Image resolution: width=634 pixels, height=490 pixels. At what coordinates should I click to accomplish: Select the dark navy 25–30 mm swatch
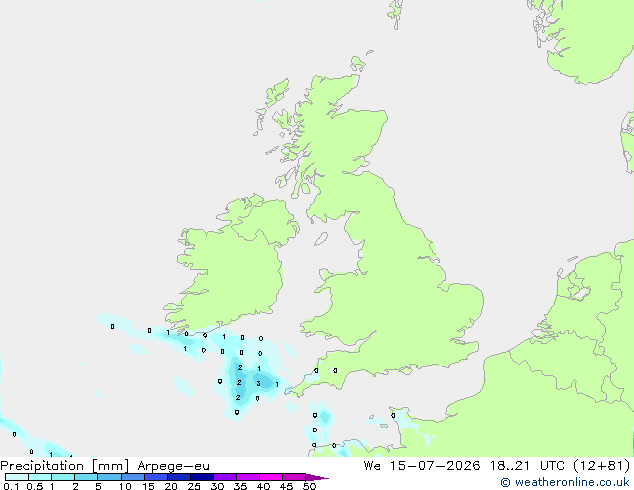point(201,477)
